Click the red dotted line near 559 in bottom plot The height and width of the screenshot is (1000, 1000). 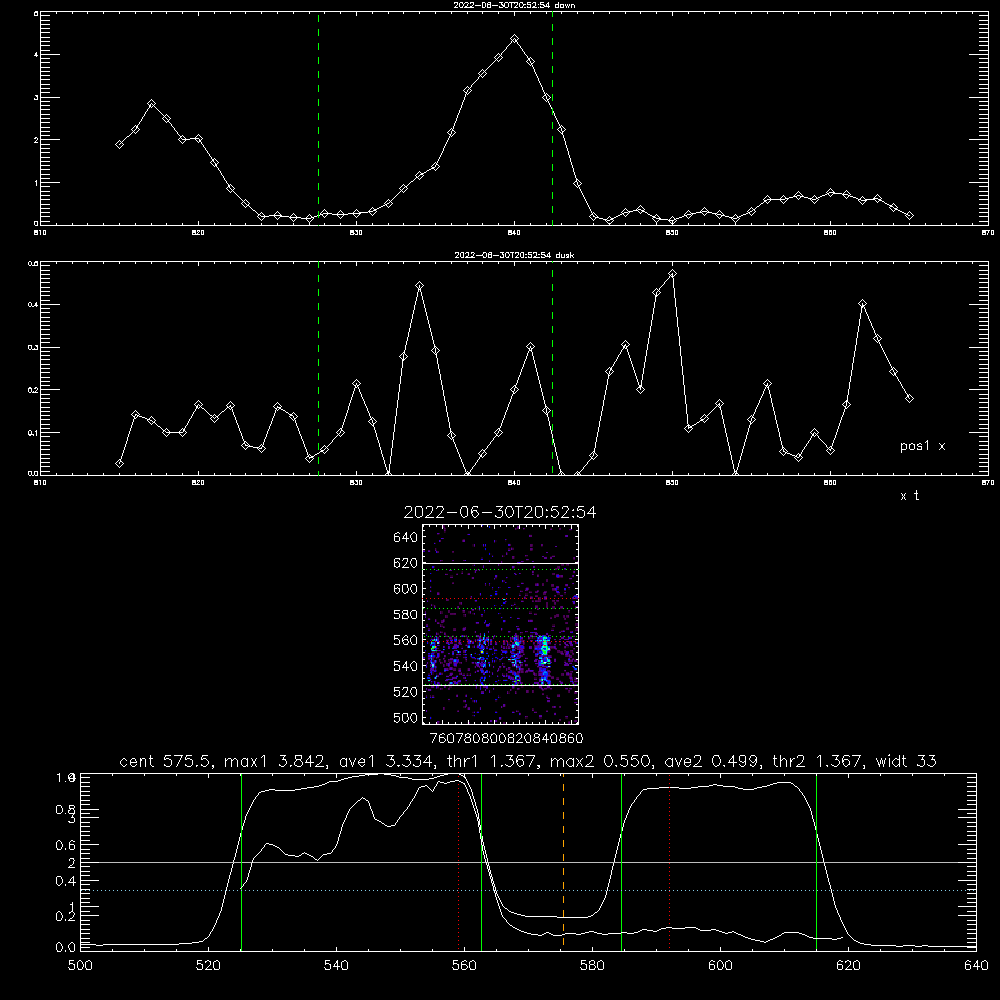[x=459, y=862]
